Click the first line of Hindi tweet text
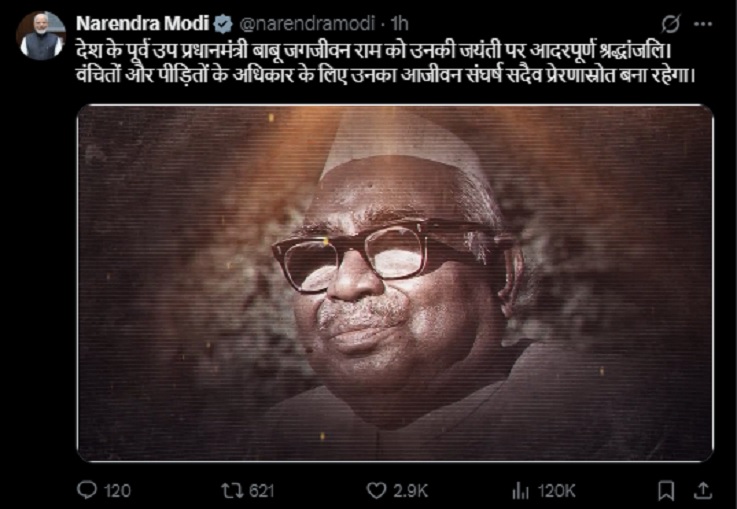Screen dimensions: 737x509 [374, 50]
